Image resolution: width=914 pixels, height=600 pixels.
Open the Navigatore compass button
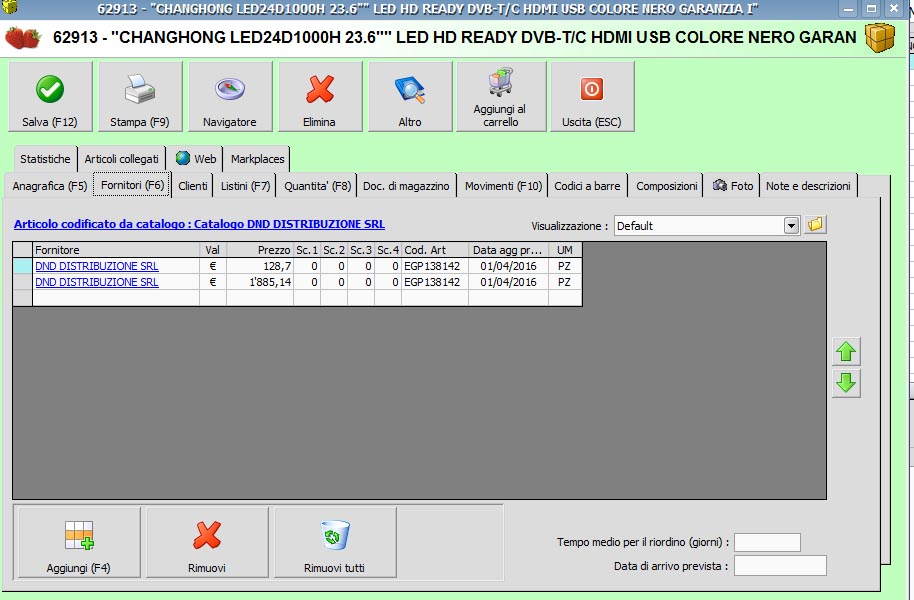tap(230, 97)
